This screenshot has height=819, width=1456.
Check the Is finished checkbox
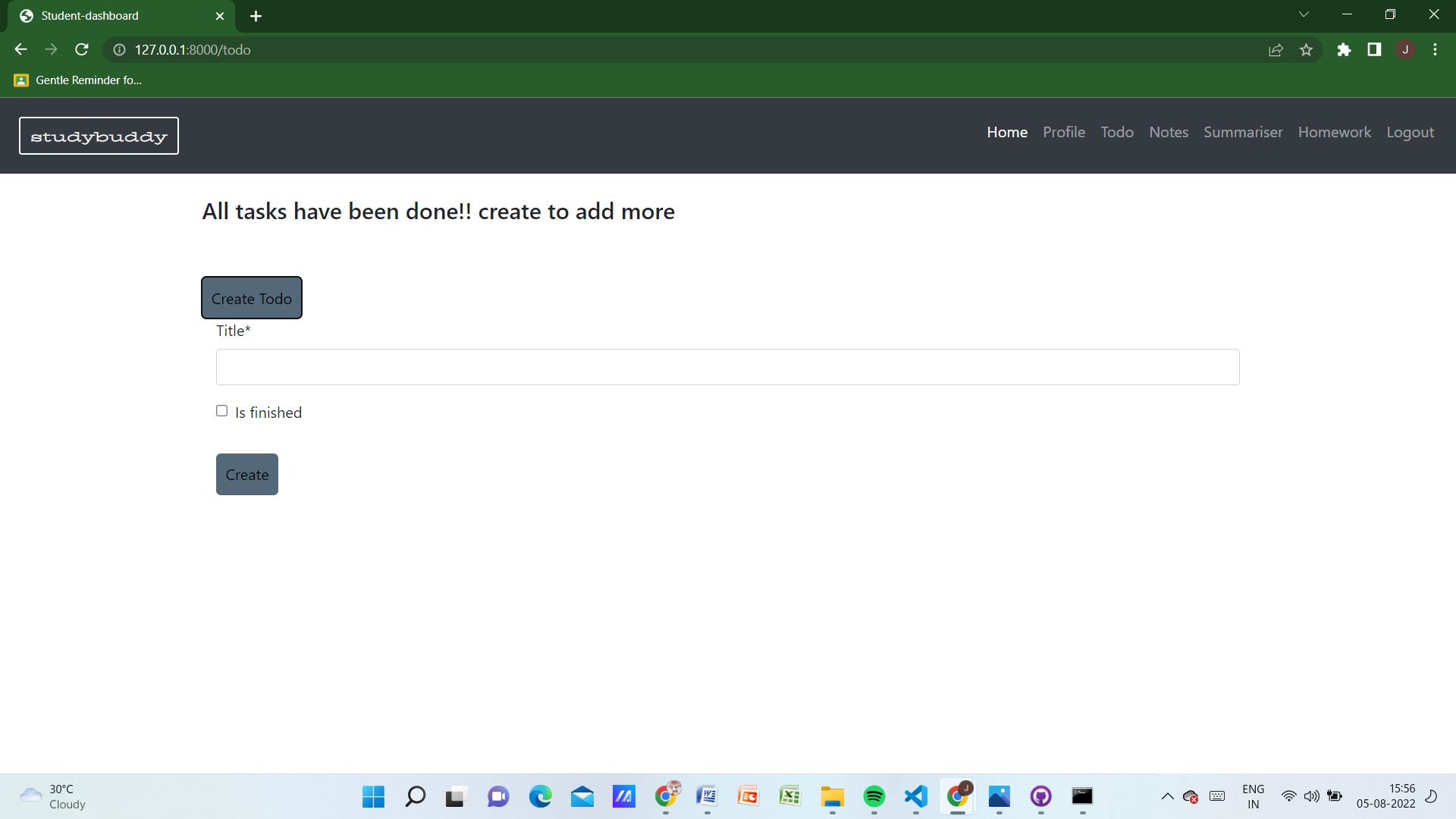[x=221, y=411]
